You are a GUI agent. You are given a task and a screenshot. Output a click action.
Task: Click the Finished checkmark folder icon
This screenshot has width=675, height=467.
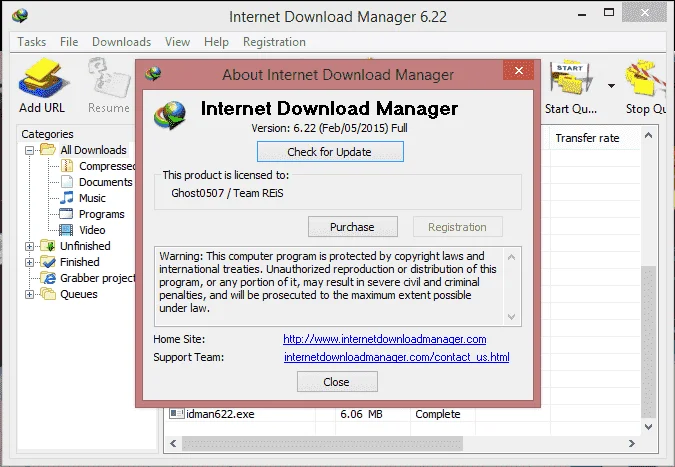click(x=48, y=262)
